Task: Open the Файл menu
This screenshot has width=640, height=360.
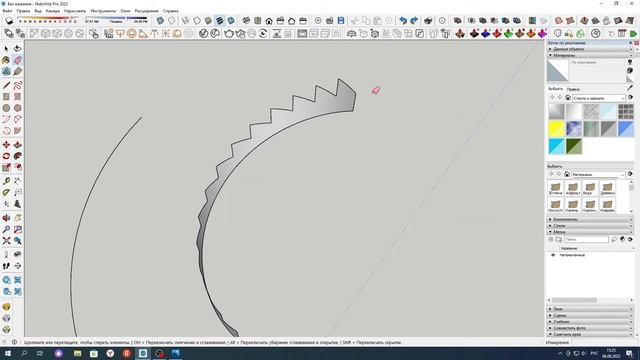Action: click(7, 11)
